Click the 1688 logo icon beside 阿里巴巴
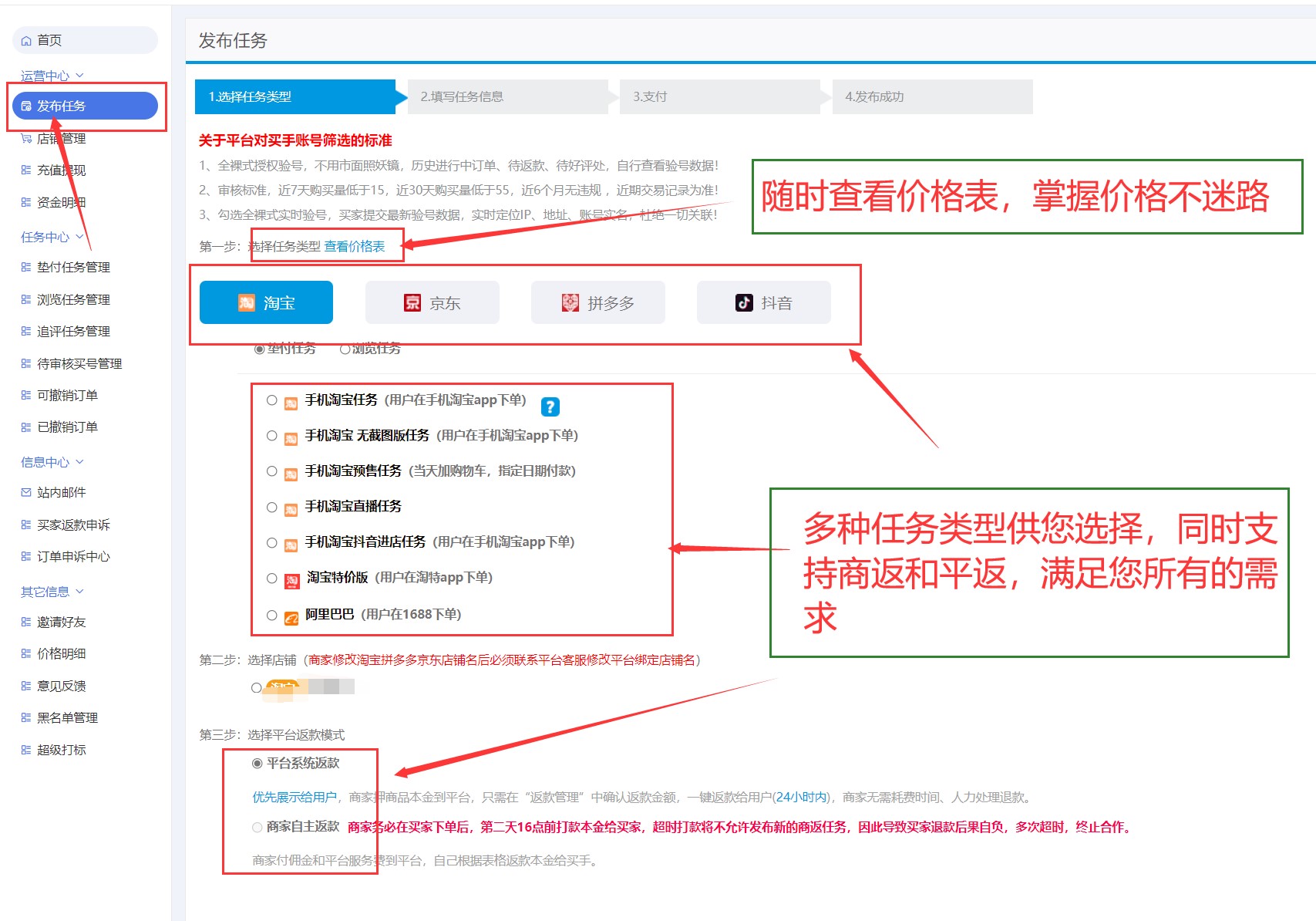The width and height of the screenshot is (1316, 921). pos(291,618)
